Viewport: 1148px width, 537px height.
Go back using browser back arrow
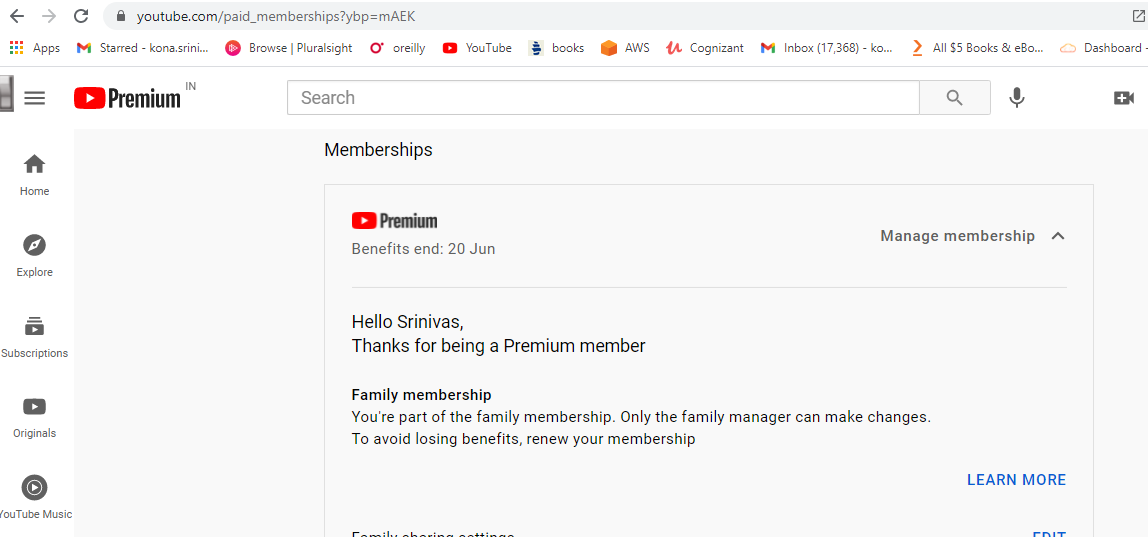pos(16,16)
